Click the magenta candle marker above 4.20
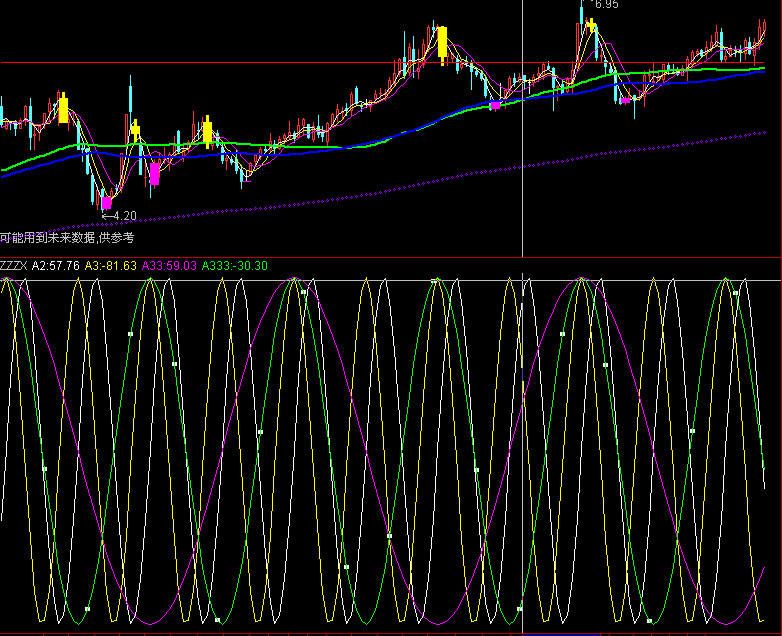782x636 pixels. (x=106, y=203)
